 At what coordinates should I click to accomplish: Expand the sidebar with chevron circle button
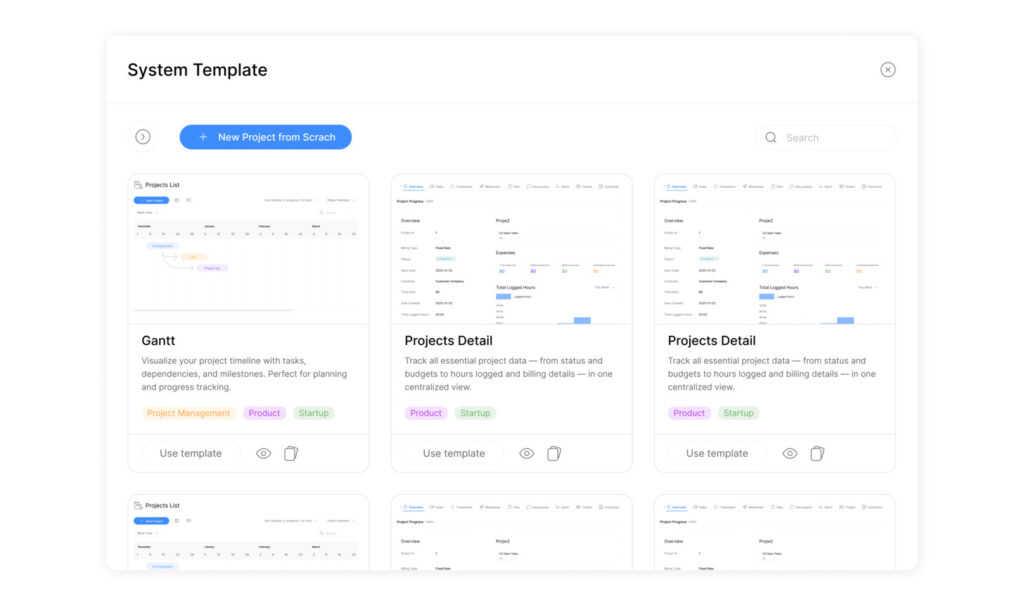point(143,137)
